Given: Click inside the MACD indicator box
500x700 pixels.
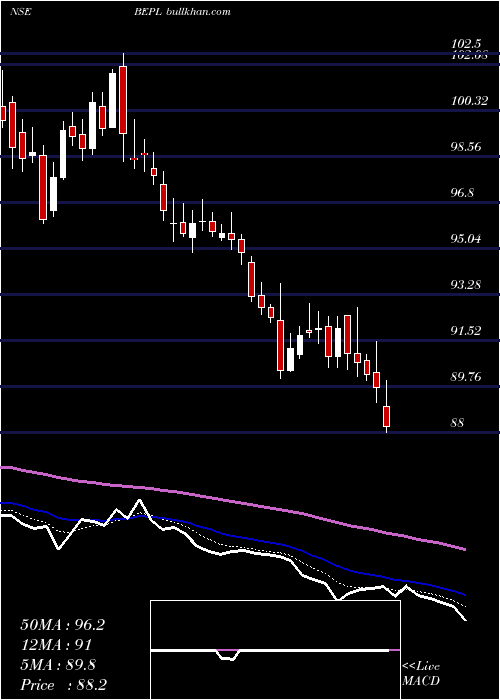Looking at the screenshot, I should (275, 650).
